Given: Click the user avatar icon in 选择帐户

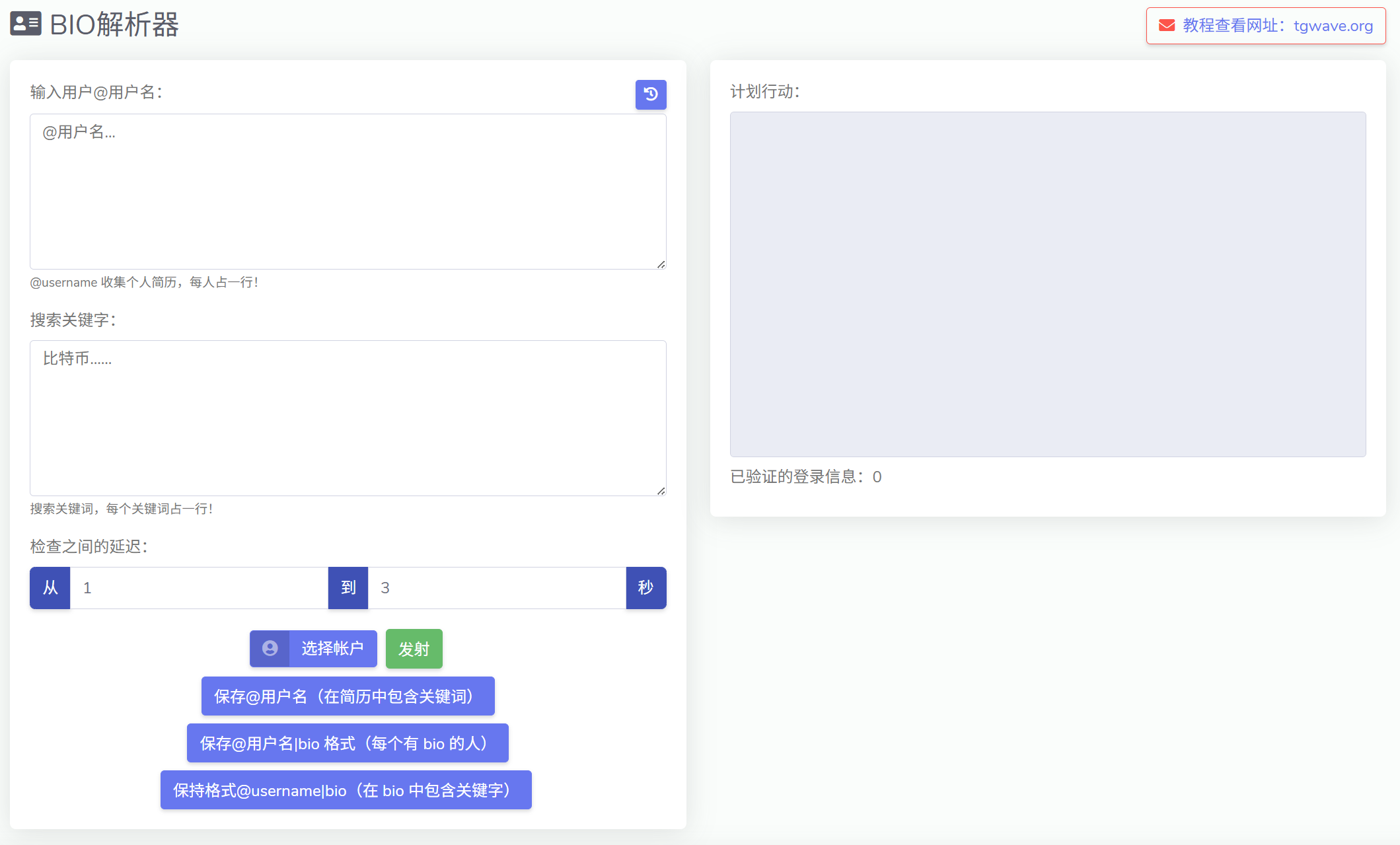Looking at the screenshot, I should pyautogui.click(x=270, y=649).
